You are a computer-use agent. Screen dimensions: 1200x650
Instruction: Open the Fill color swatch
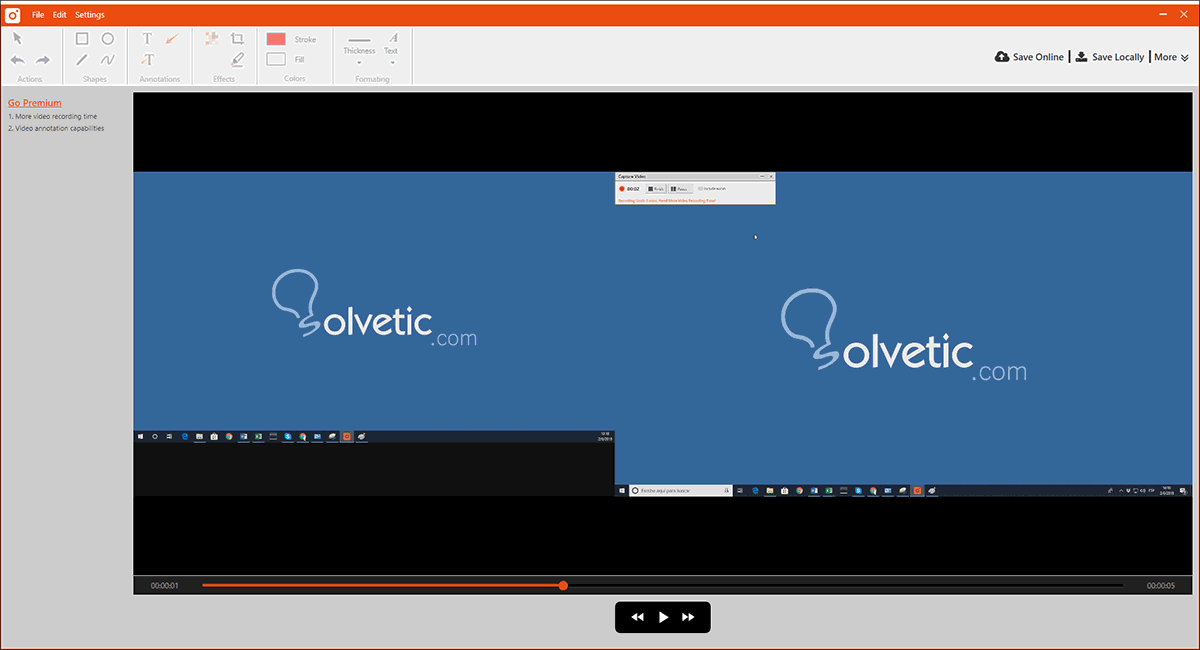[x=276, y=59]
